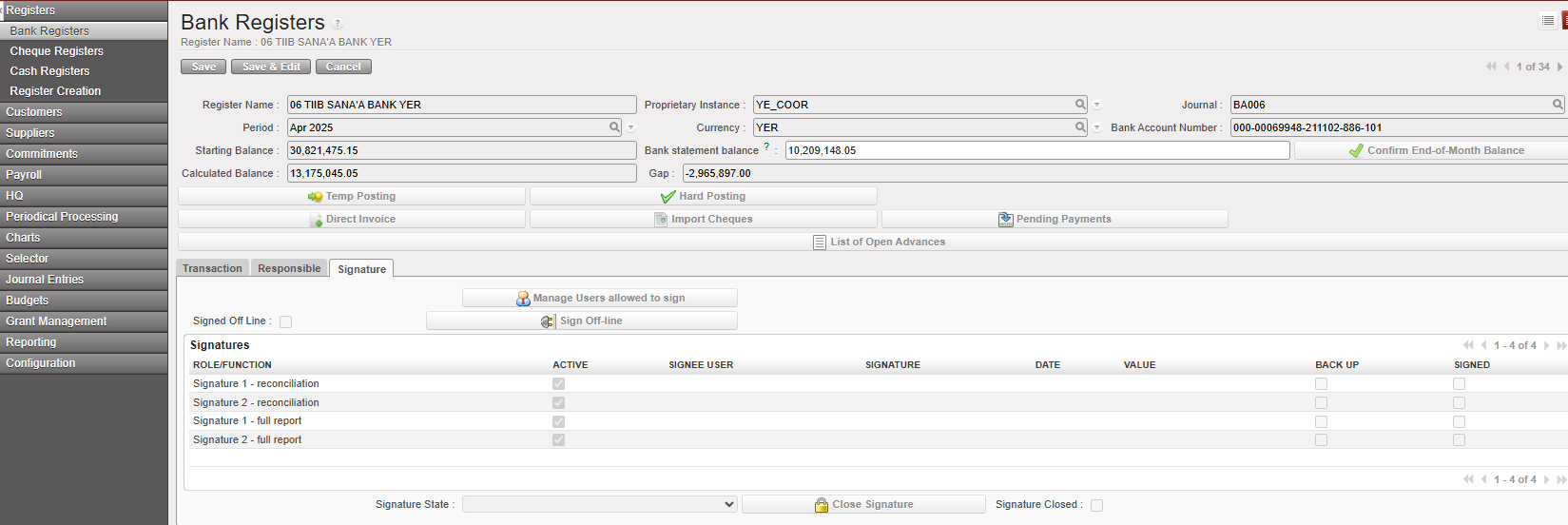Click into the Bank statement balance field
This screenshot has height=525, width=1568.
(x=1036, y=150)
